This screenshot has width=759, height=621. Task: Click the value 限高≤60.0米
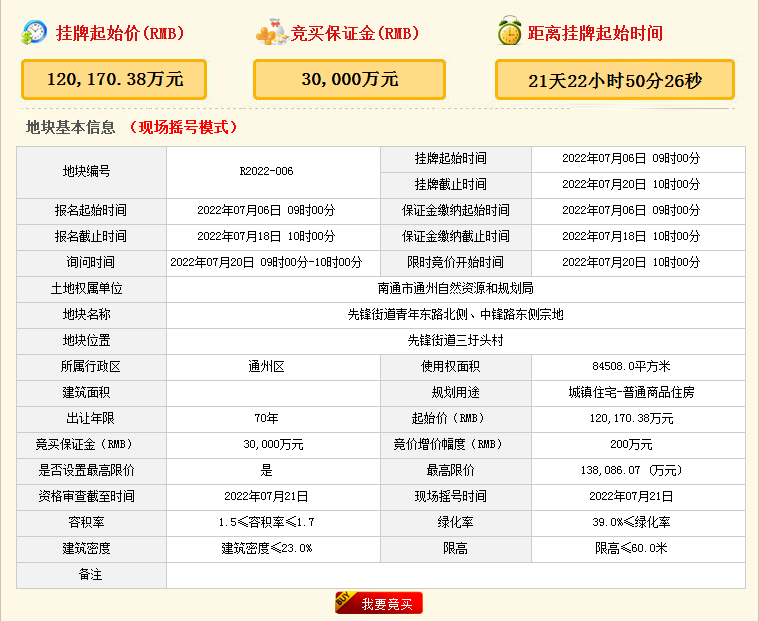tap(631, 548)
